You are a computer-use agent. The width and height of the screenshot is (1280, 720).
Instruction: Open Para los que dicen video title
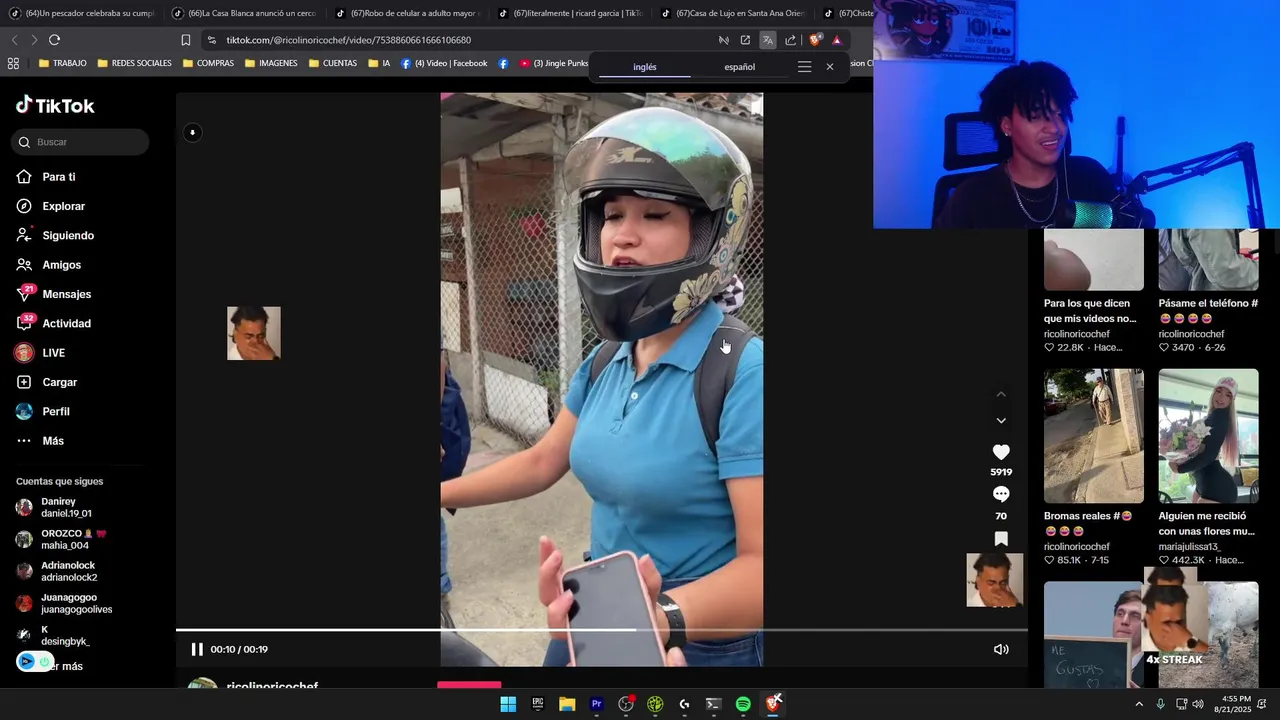pos(1090,311)
